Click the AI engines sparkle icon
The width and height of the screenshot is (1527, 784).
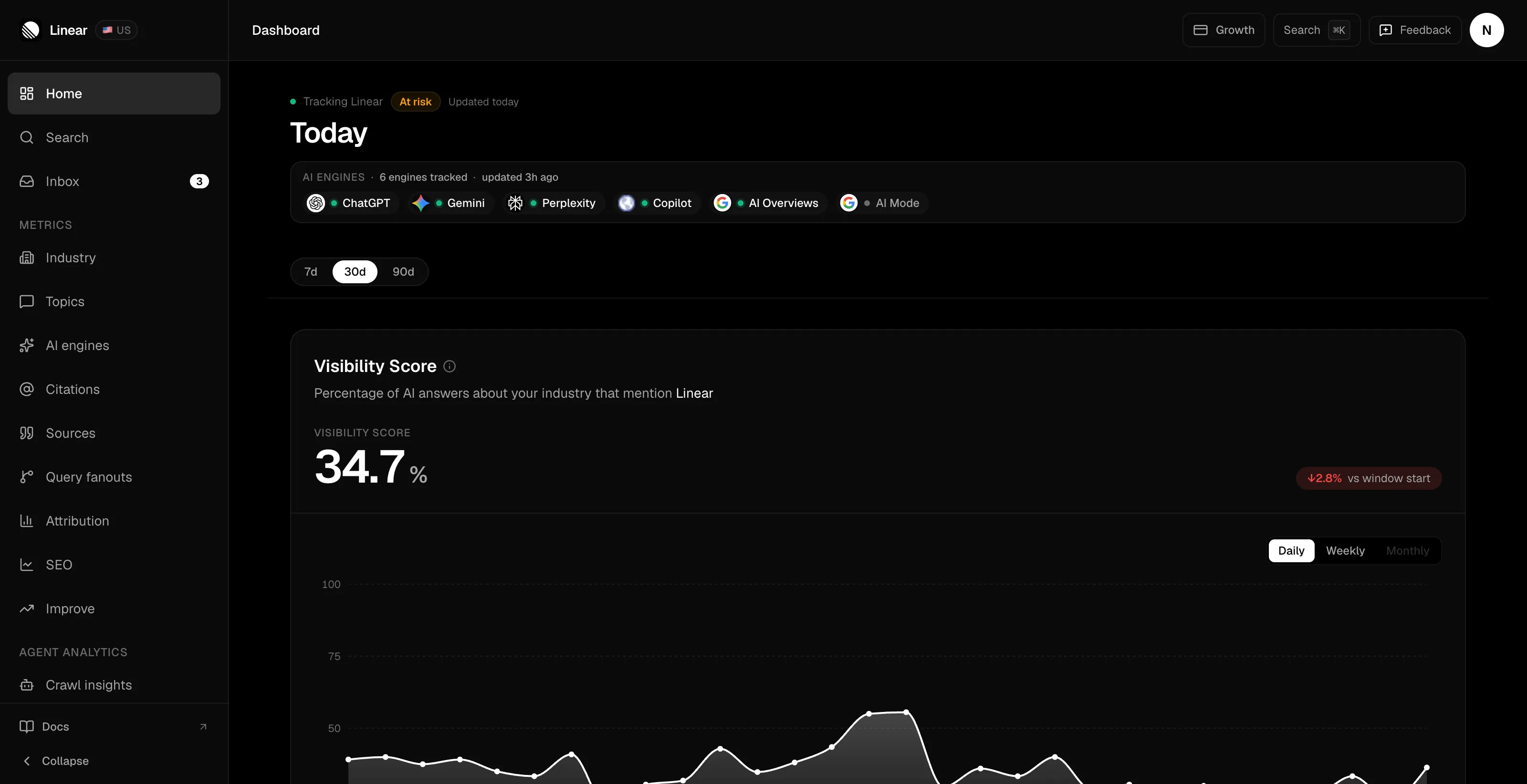(27, 345)
